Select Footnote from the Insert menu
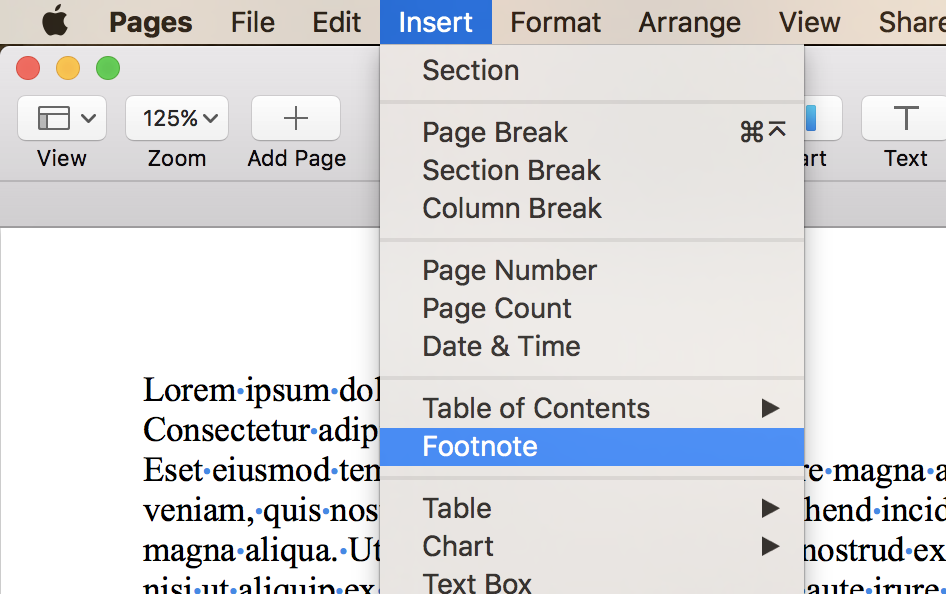This screenshot has width=946, height=594. click(x=480, y=446)
